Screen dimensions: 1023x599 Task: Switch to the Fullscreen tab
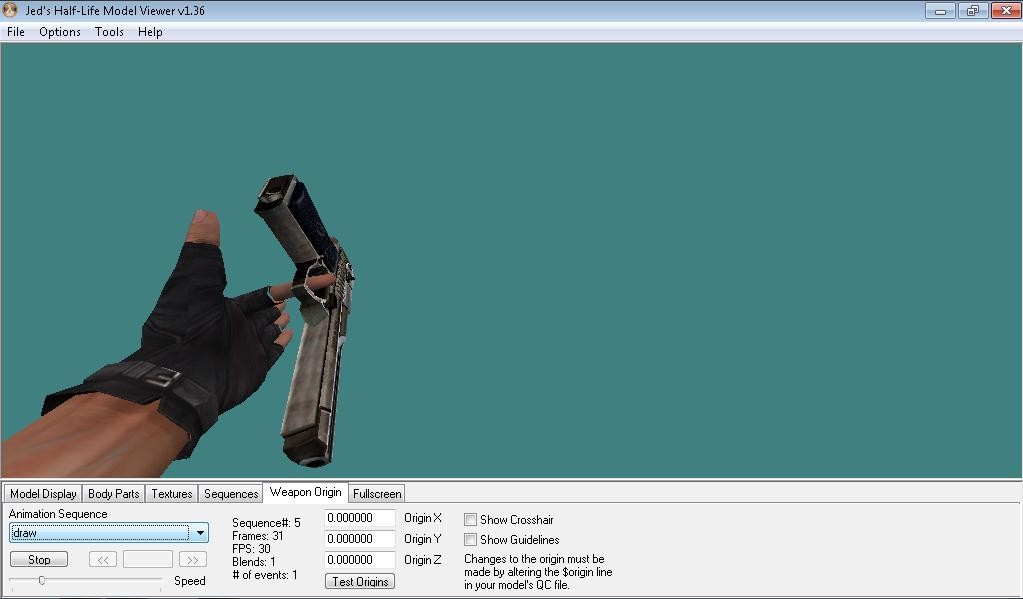pyautogui.click(x=376, y=493)
